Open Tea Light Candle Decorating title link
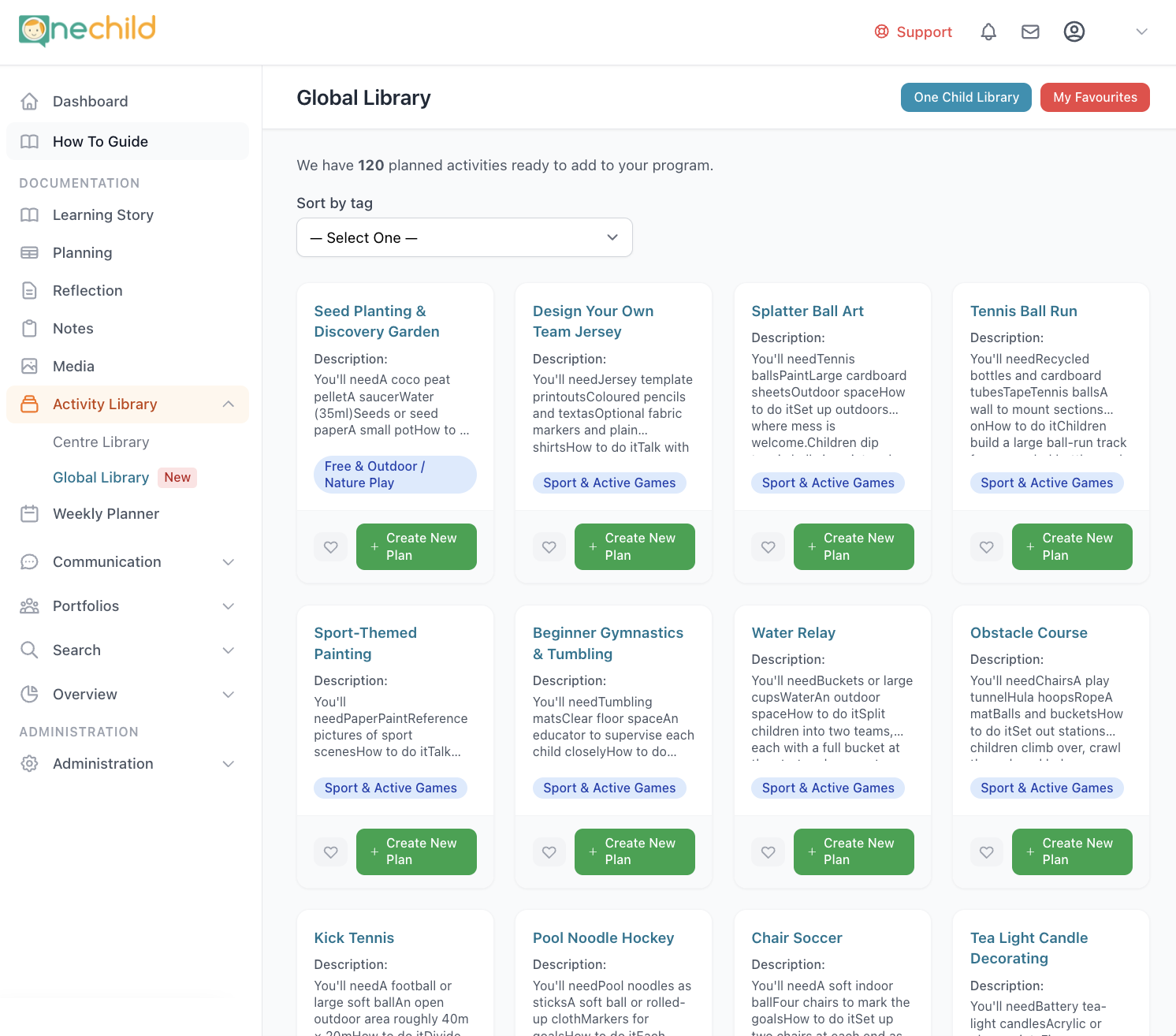Viewport: 1176px width, 1036px height. pos(1029,948)
